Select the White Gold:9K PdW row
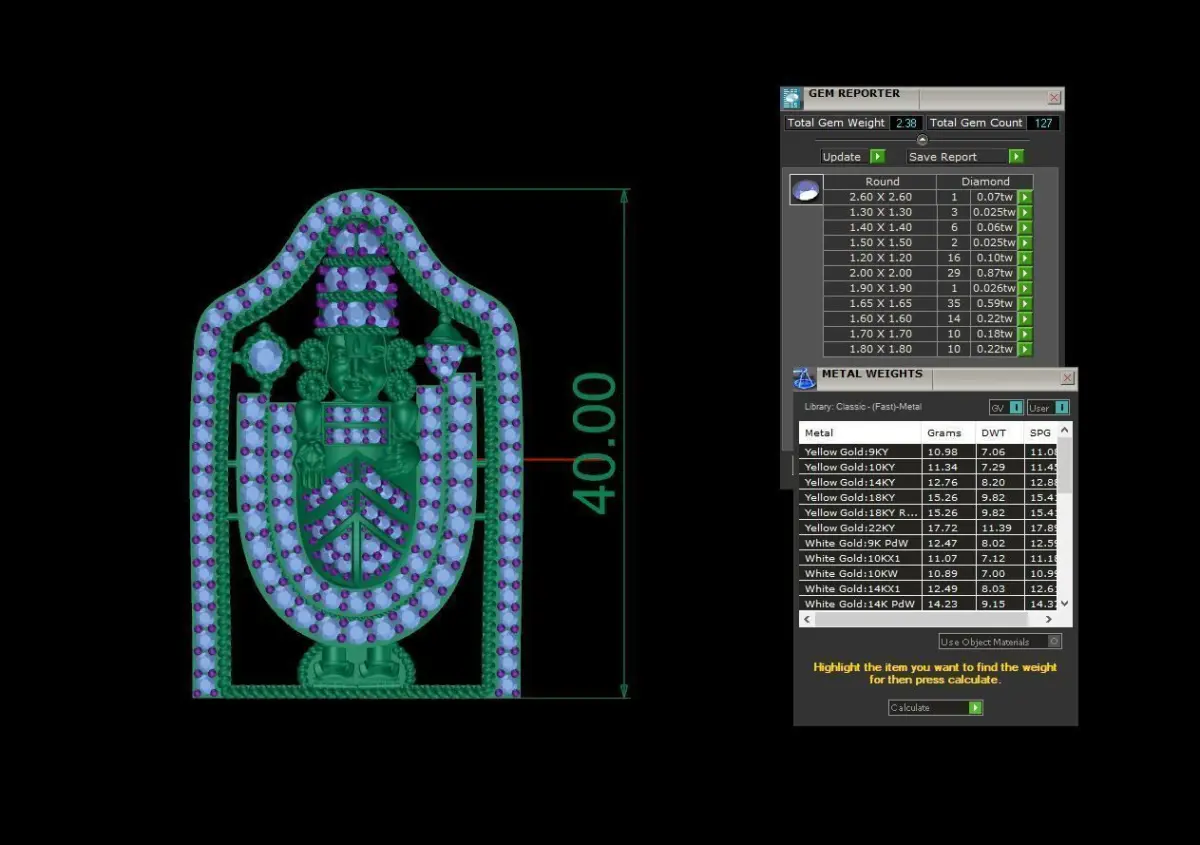 click(x=928, y=543)
